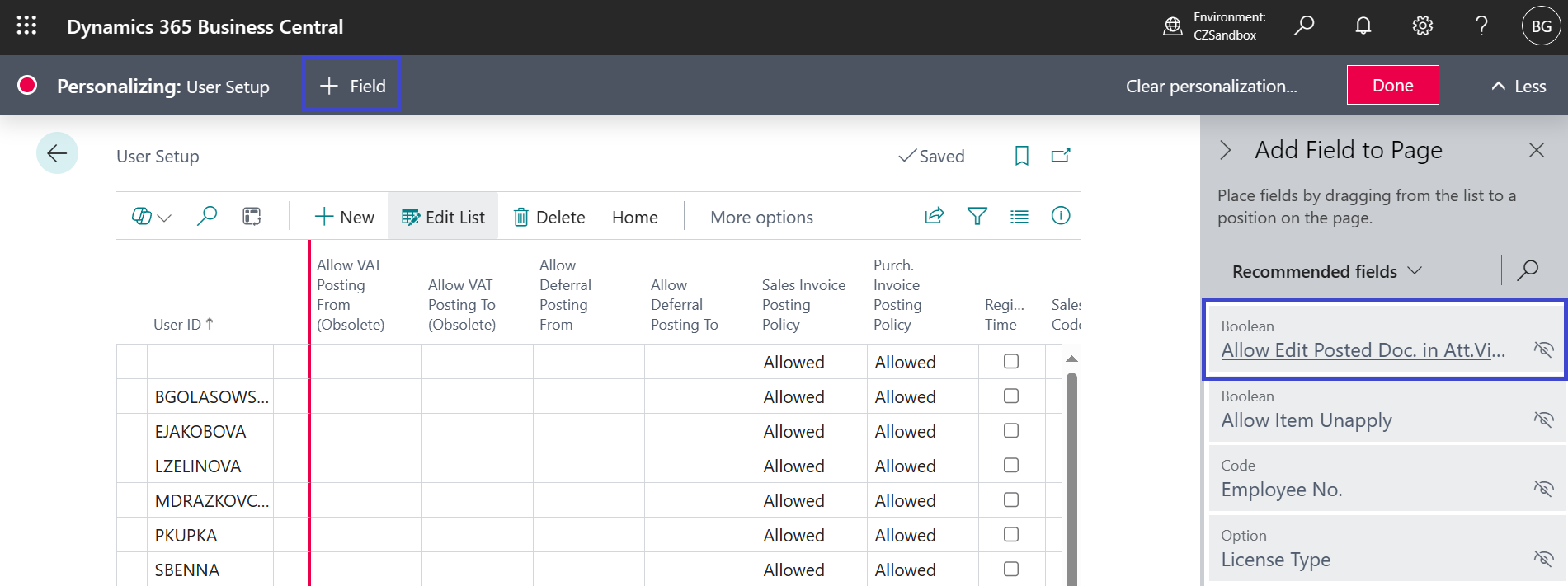This screenshot has width=1568, height=586.
Task: Tick the Regi... Time checkbox for PKUPKA
Action: pos(1011,535)
